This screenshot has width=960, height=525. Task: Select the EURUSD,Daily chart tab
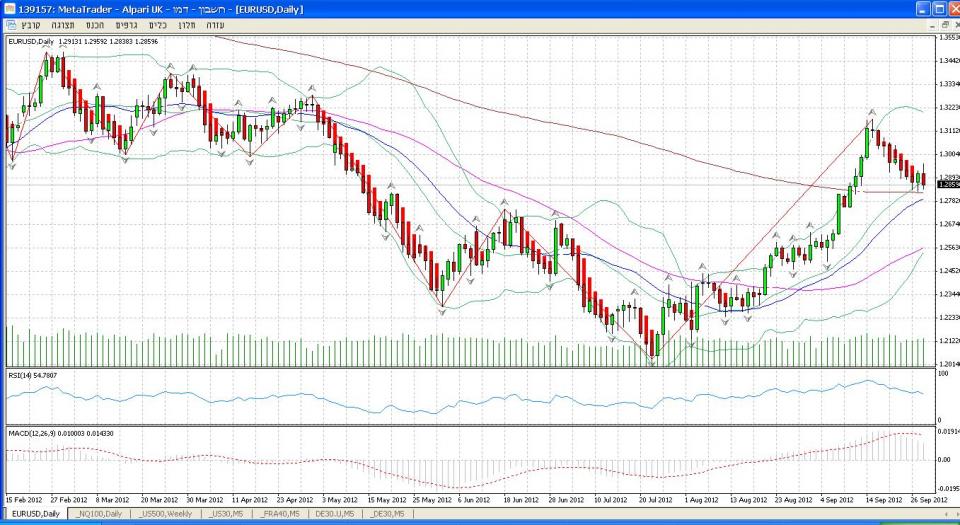[34, 513]
